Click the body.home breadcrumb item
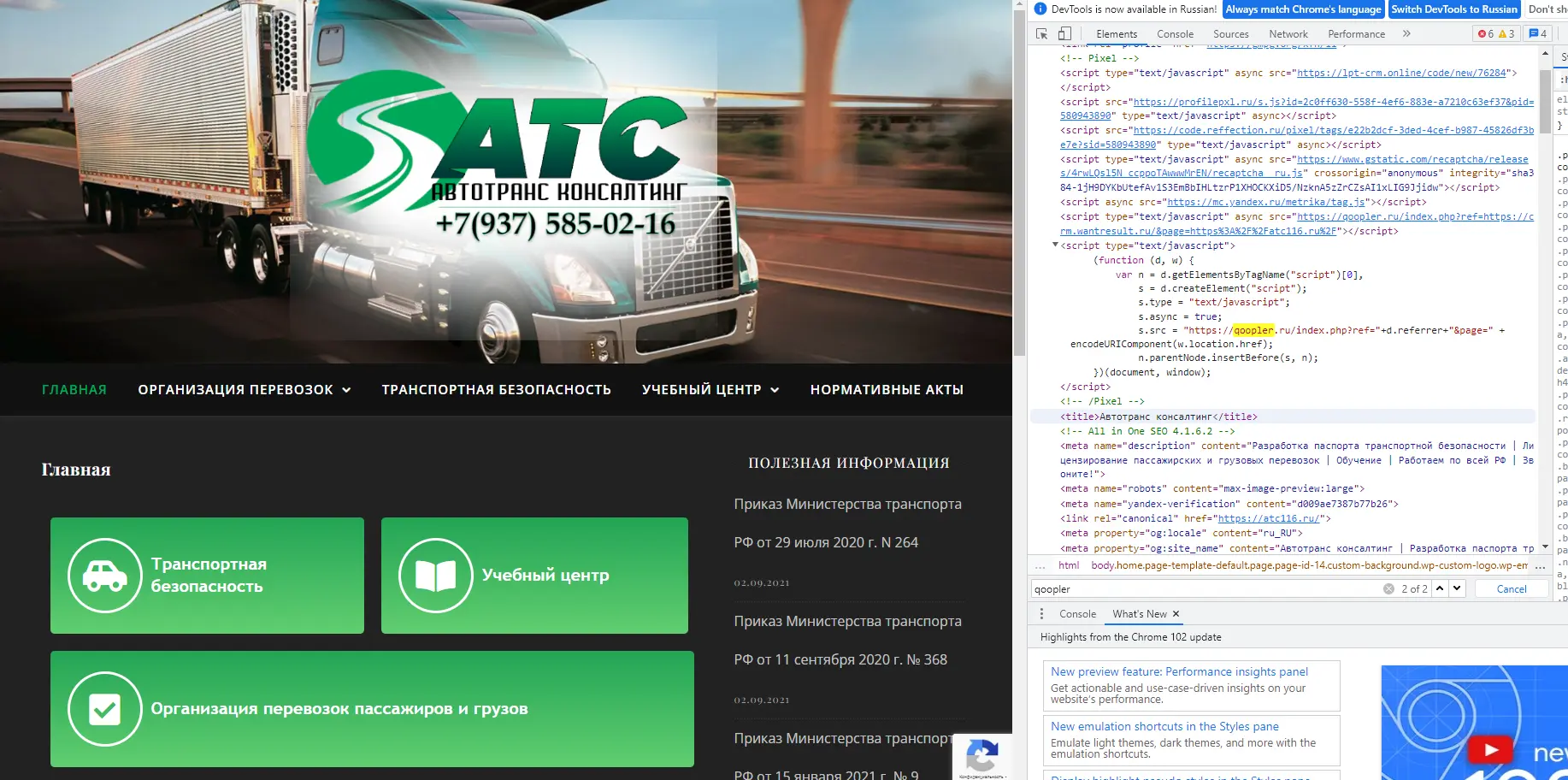This screenshot has height=780, width=1568. (x=1309, y=565)
